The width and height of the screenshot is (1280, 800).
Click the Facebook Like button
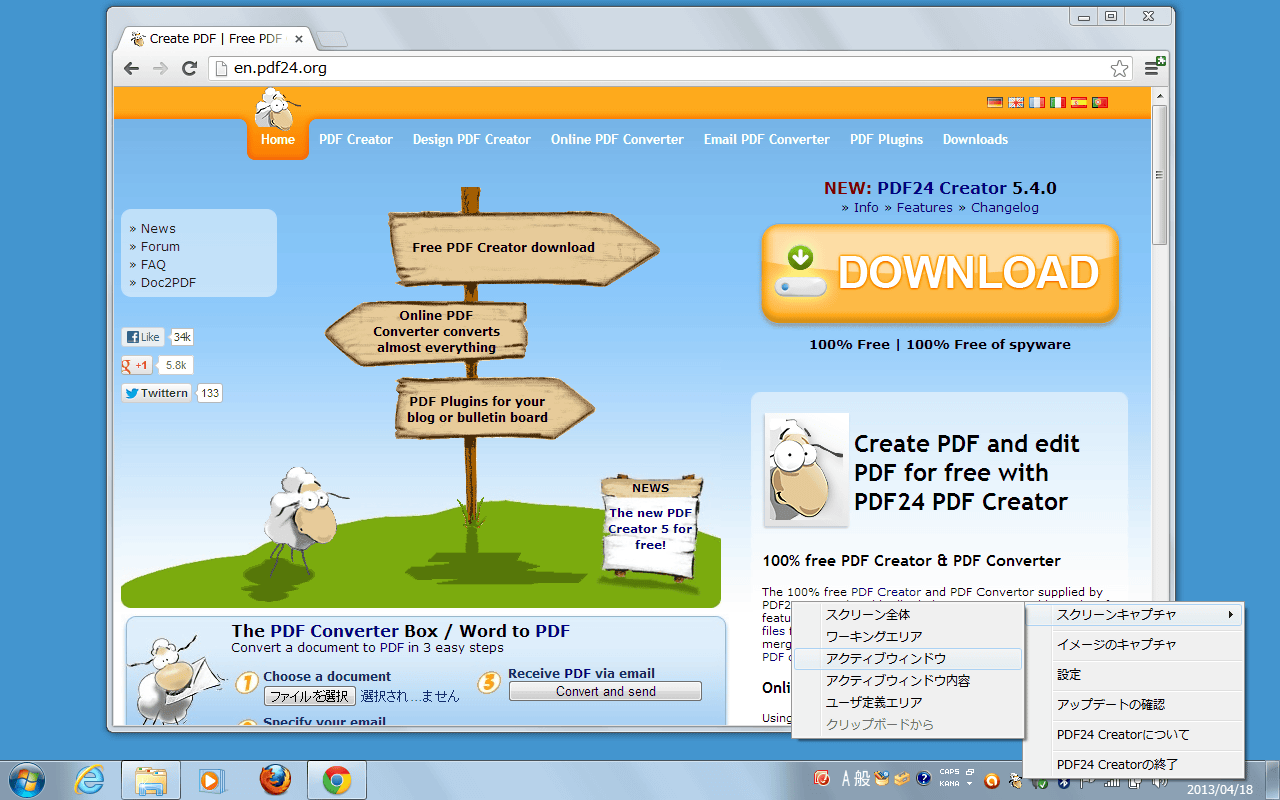tap(143, 337)
